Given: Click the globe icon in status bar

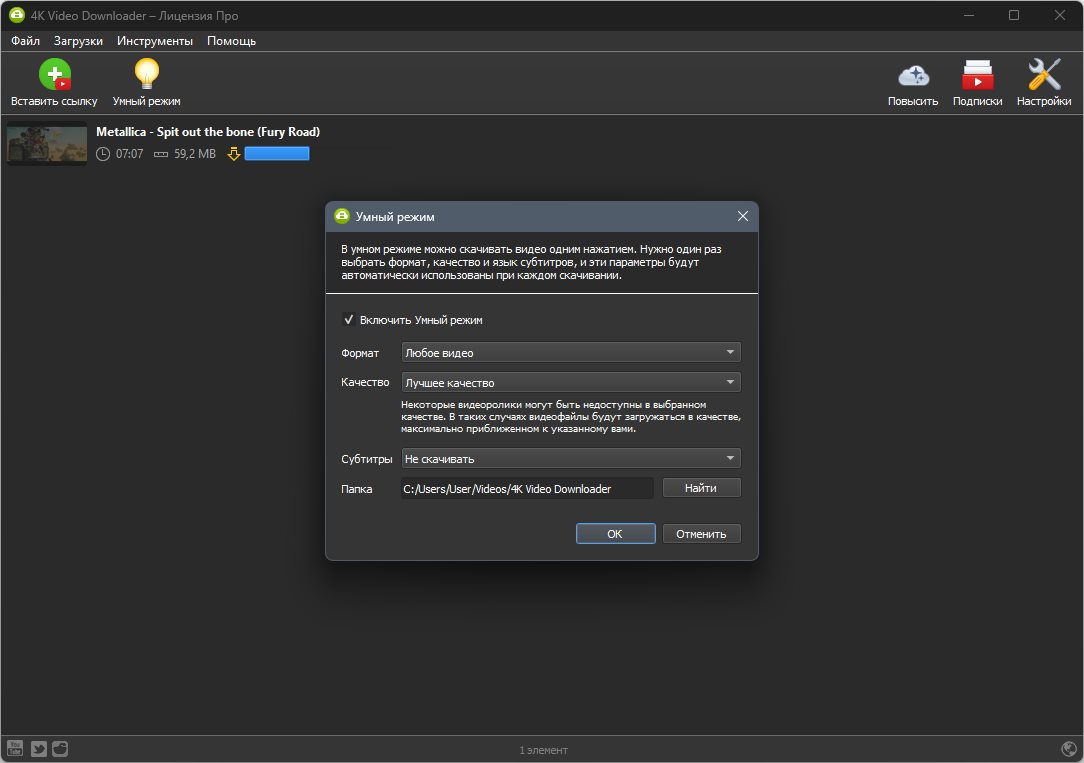Looking at the screenshot, I should pos(1069,748).
